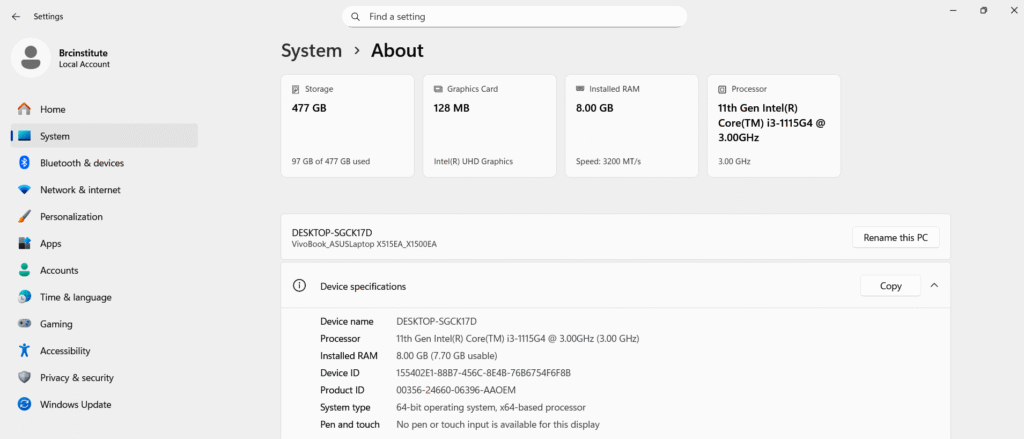The height and width of the screenshot is (439, 1024).
Task: Click the No pen or touch input text
Action: tap(498, 425)
